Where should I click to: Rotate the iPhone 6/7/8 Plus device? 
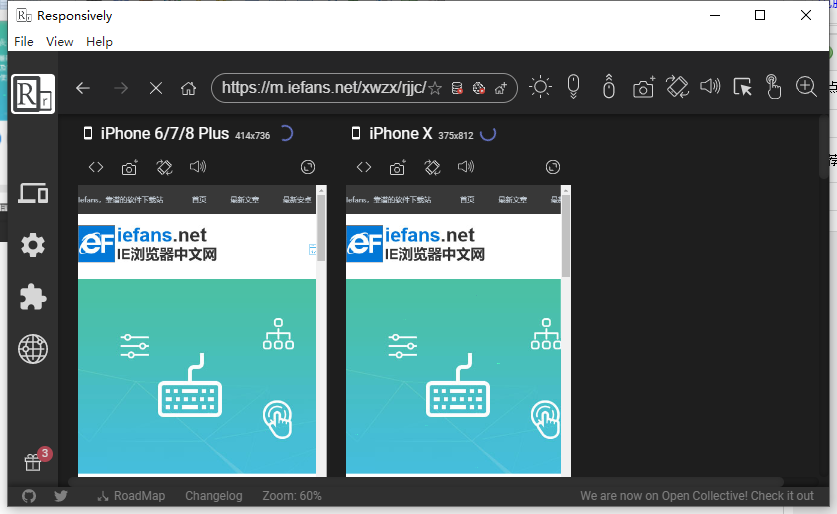(164, 168)
